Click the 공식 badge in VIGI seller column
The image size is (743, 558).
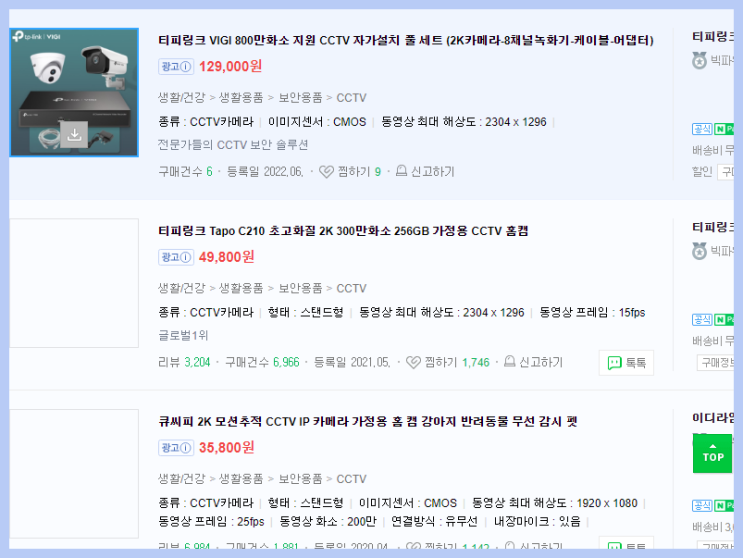point(702,129)
